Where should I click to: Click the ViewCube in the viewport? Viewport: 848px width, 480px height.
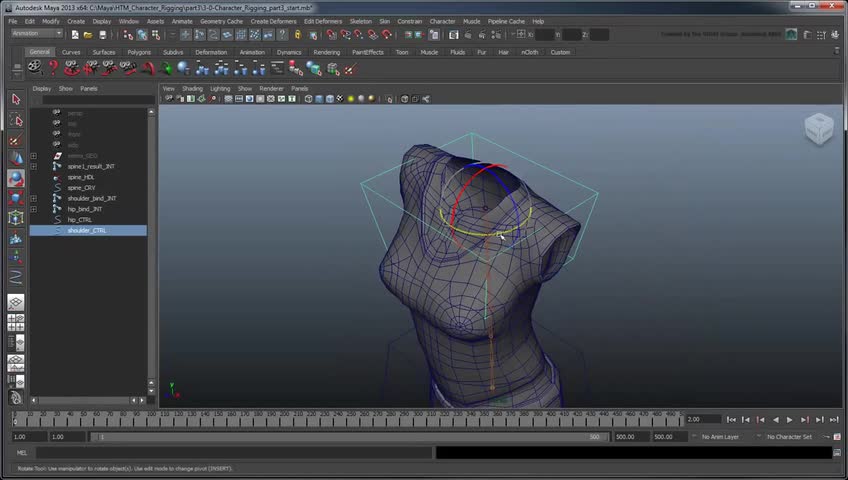coord(818,128)
